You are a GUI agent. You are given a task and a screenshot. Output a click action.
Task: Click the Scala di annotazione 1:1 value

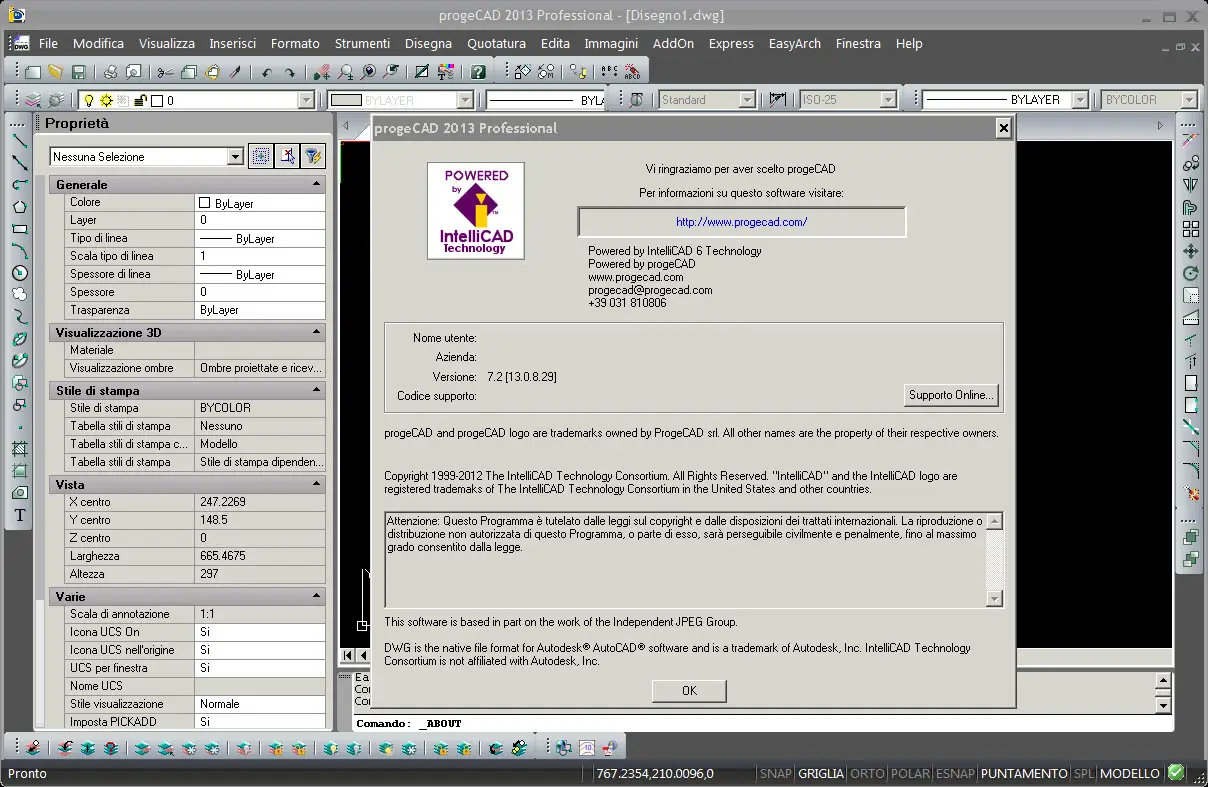[x=260, y=614]
